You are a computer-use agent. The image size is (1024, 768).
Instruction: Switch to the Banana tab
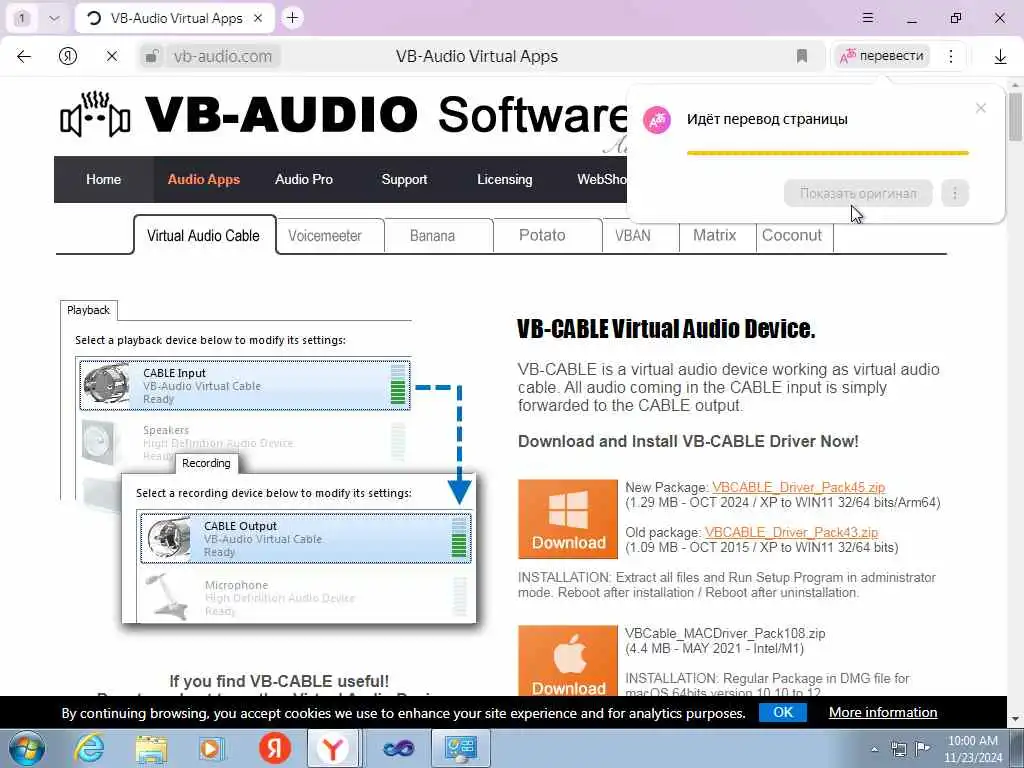point(432,236)
